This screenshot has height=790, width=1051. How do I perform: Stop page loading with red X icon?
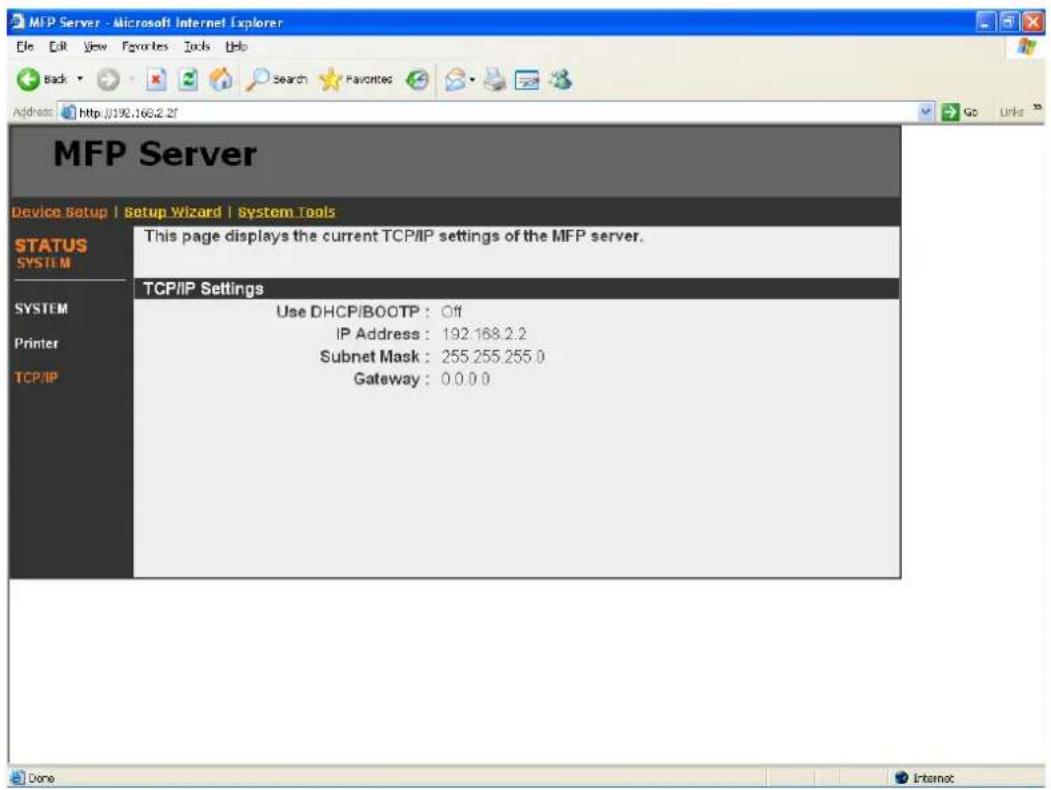pos(156,80)
